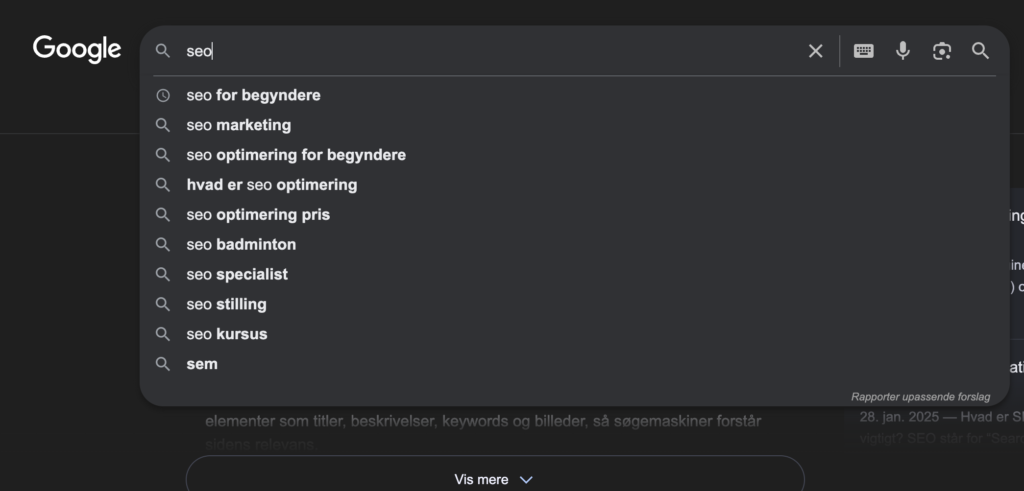Select the suggestion 'seo for begyndere'

point(575,95)
